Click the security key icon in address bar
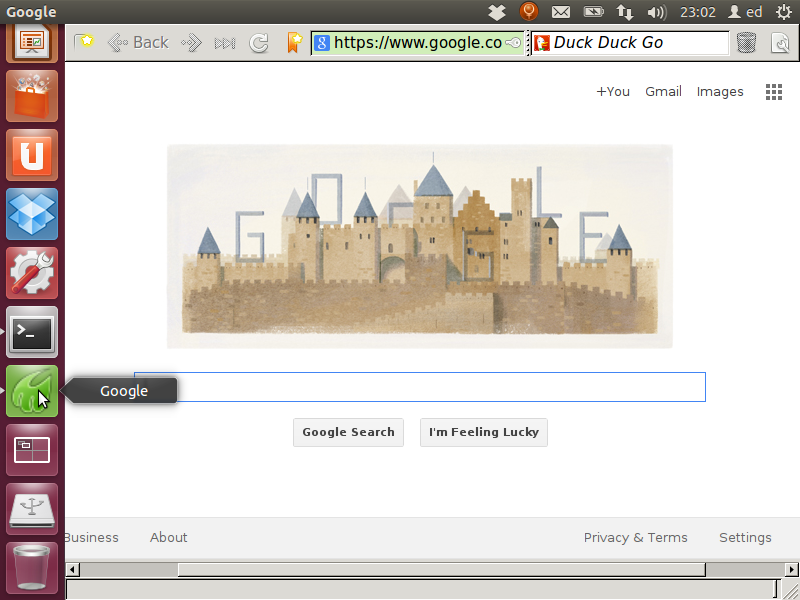 pyautogui.click(x=513, y=43)
